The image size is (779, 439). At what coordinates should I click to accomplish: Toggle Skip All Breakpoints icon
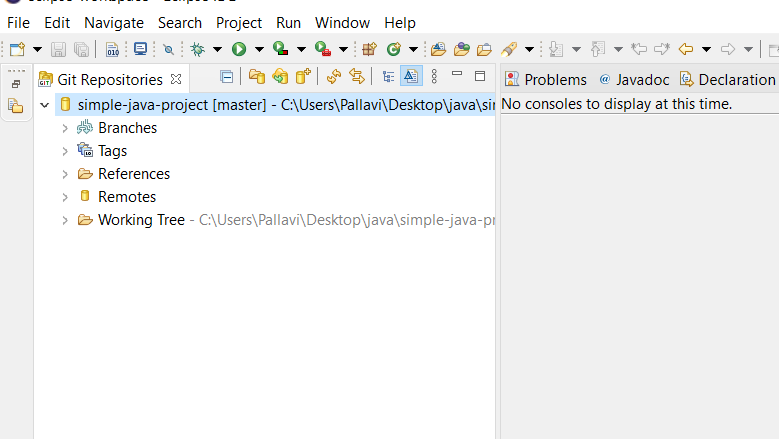pyautogui.click(x=168, y=49)
